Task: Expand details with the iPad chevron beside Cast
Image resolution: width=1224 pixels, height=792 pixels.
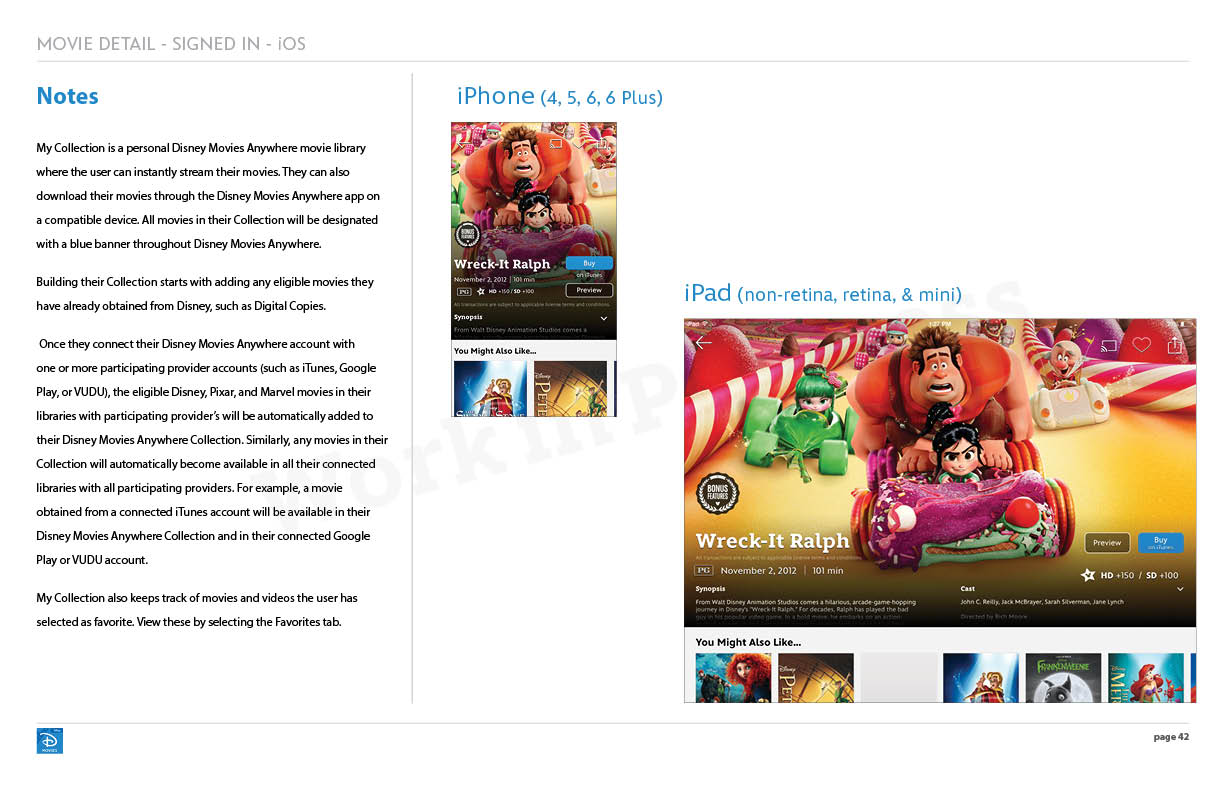Action: click(1180, 589)
